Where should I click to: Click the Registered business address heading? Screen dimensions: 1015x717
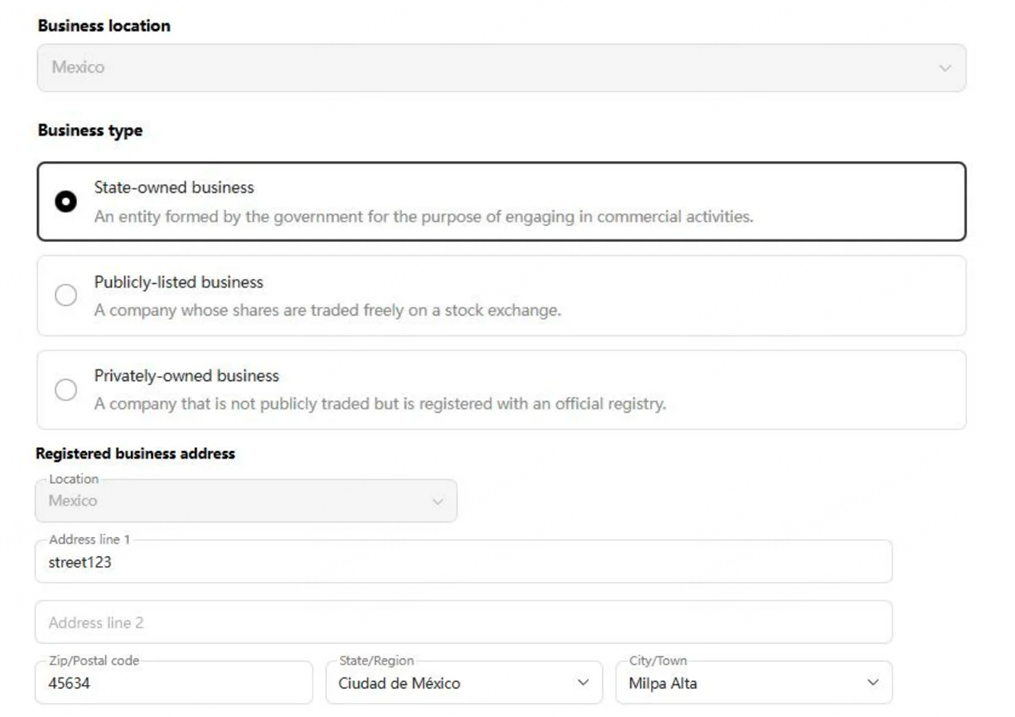(x=135, y=454)
